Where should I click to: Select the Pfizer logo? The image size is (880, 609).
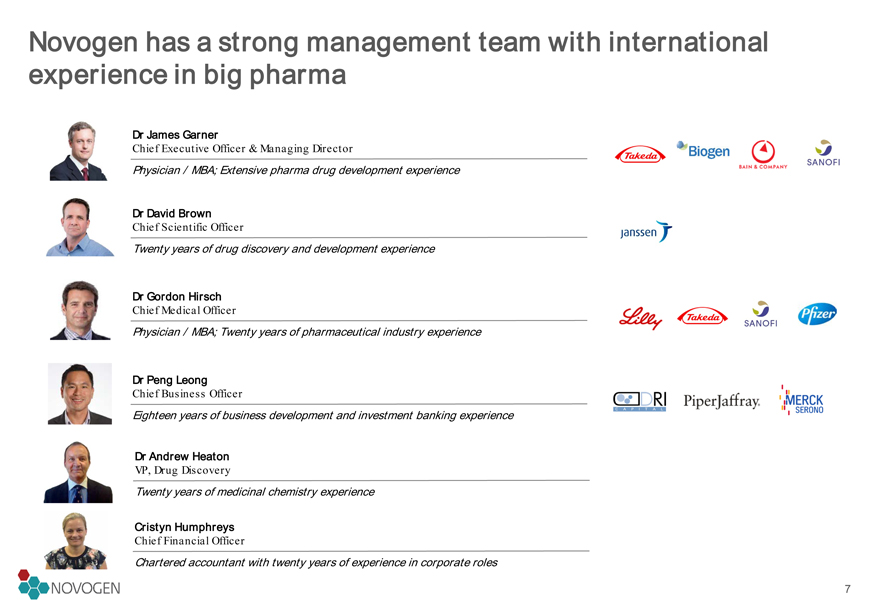817,314
